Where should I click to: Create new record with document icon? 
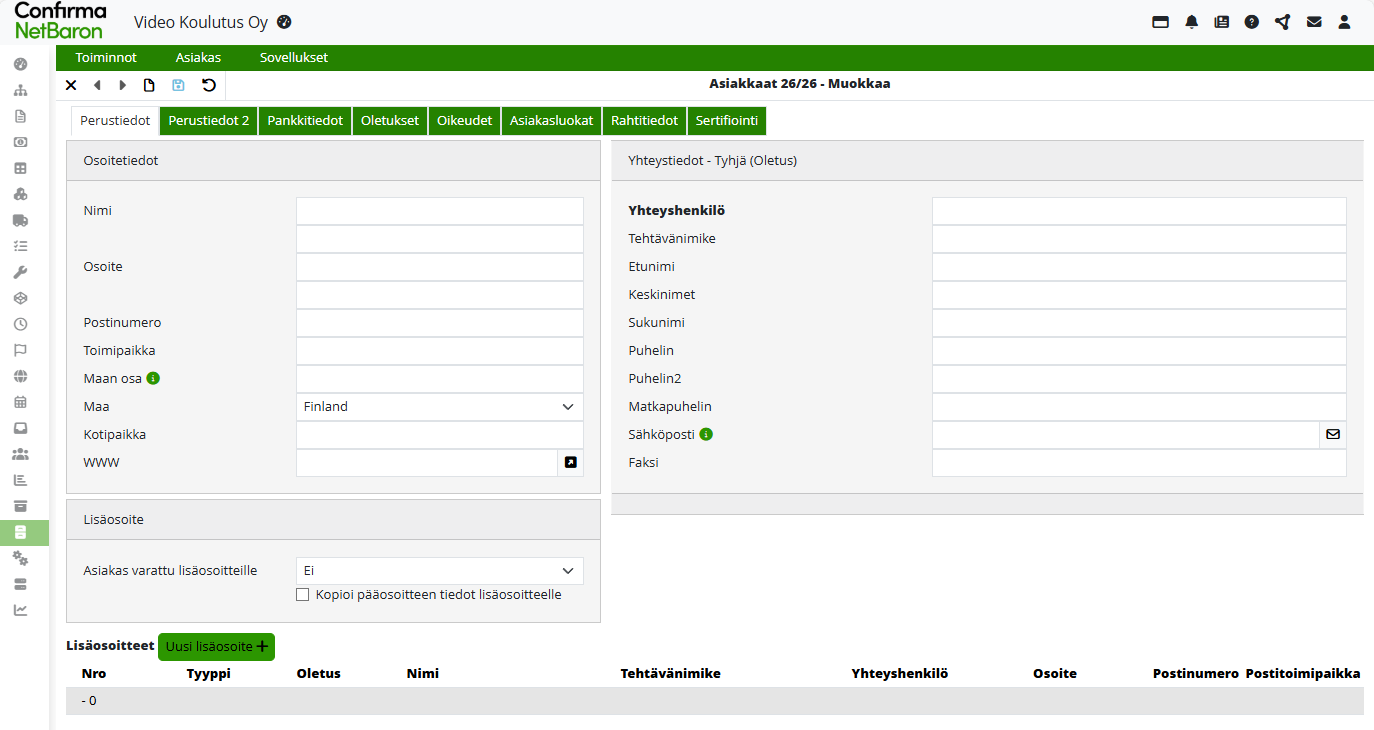point(149,85)
